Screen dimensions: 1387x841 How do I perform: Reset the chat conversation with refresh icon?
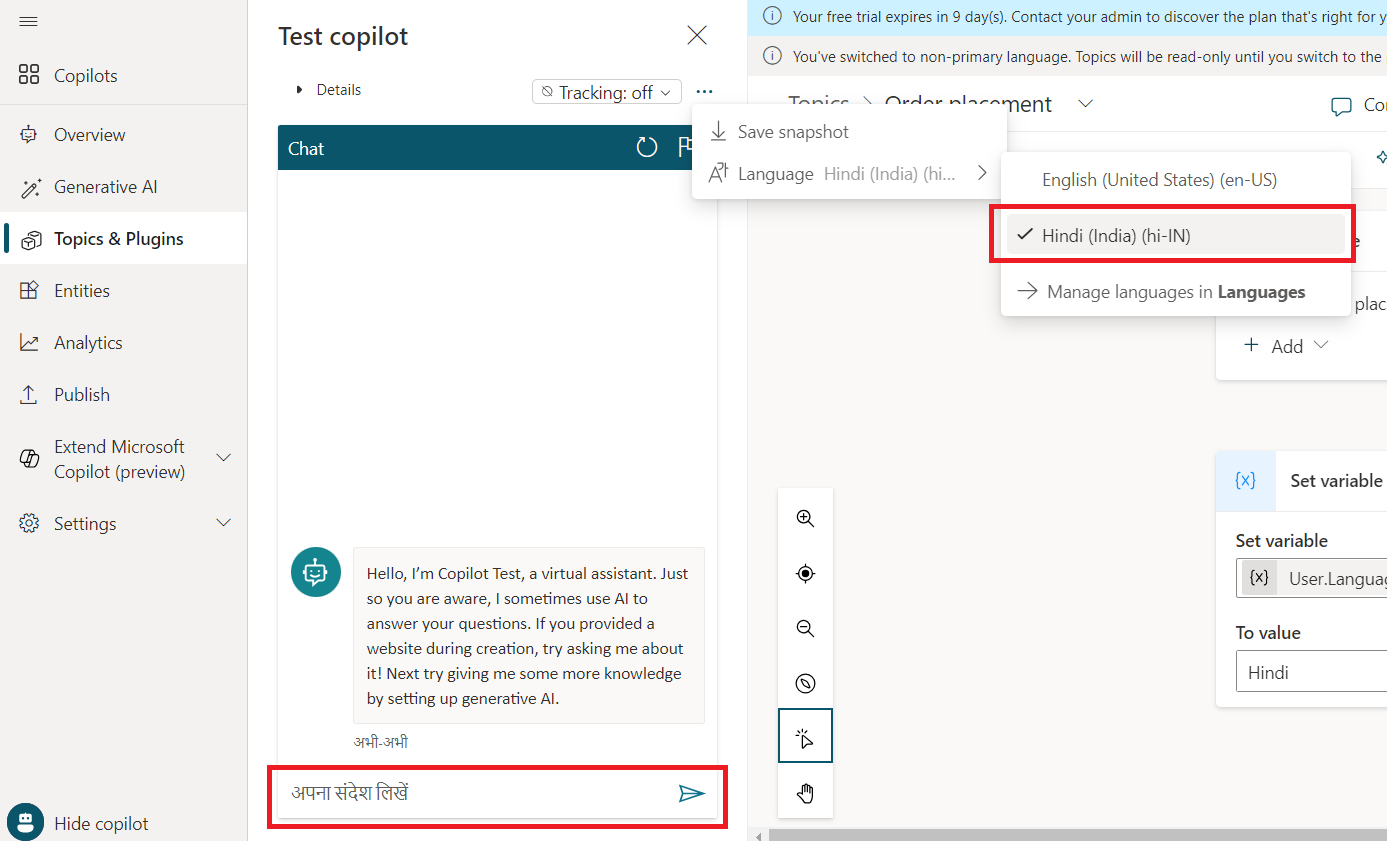[647, 148]
